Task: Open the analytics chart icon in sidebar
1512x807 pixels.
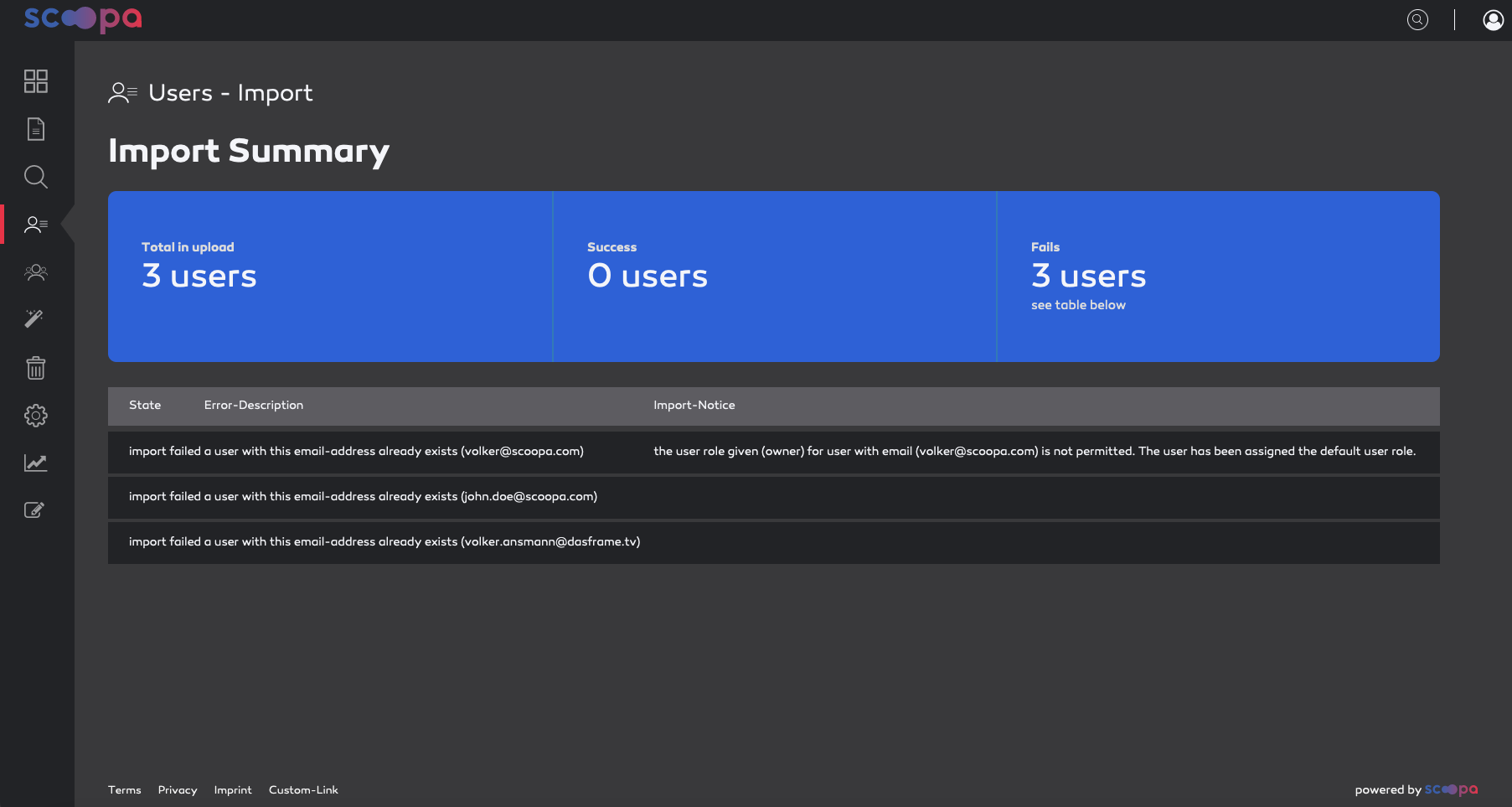Action: click(36, 463)
